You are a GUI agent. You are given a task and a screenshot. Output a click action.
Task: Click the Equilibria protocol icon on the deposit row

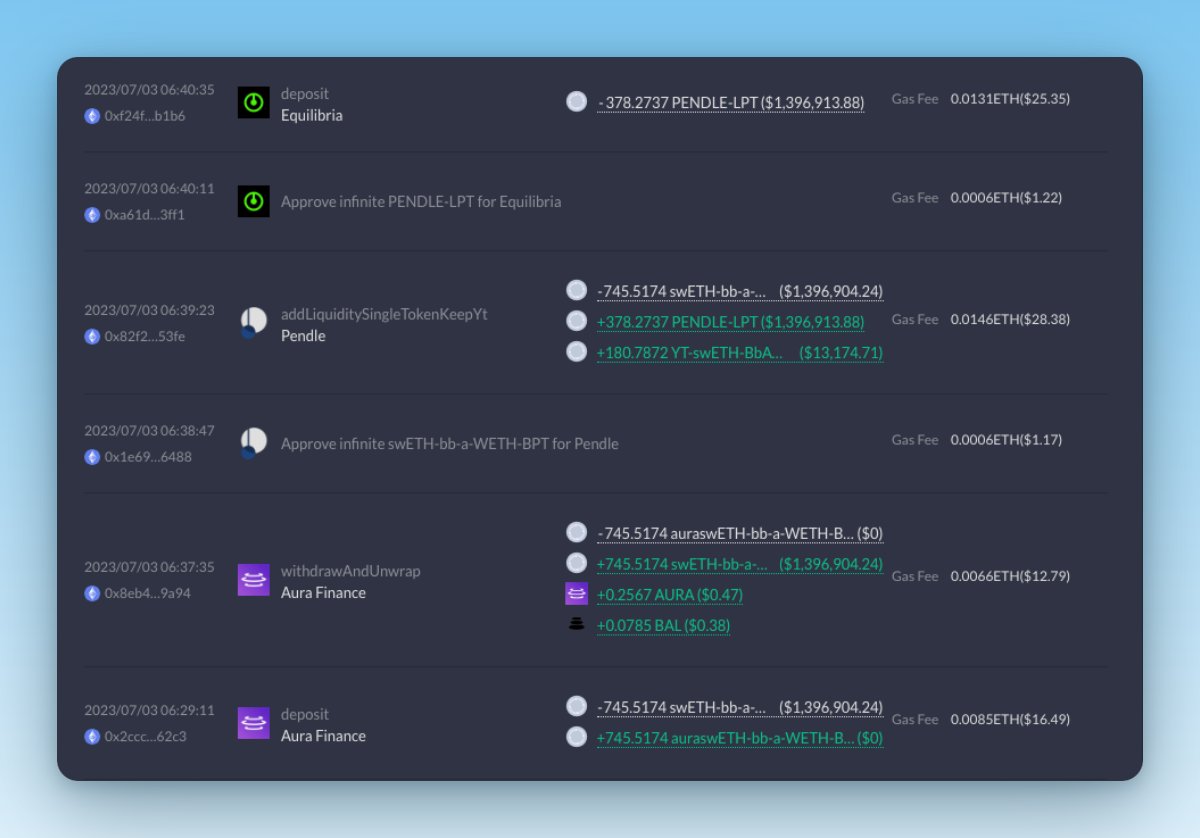[x=253, y=101]
